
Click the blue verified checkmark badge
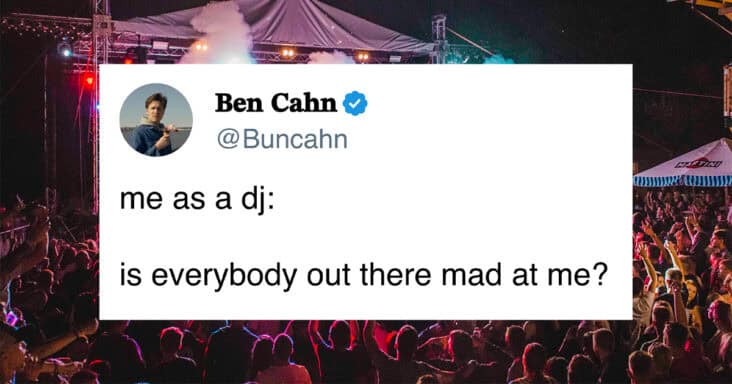[355, 103]
